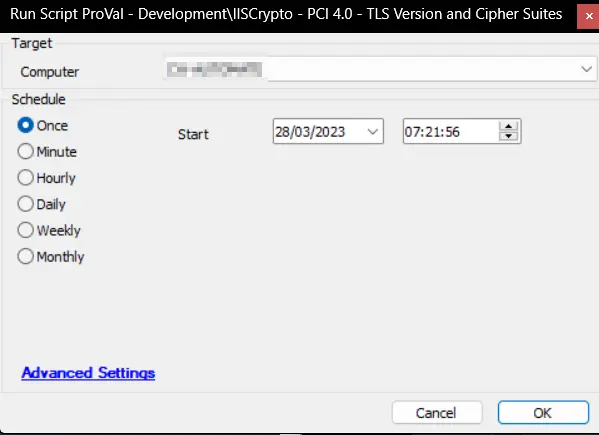Viewport: 599px width, 435px height.
Task: Click the dialog title bar
Action: point(287,15)
